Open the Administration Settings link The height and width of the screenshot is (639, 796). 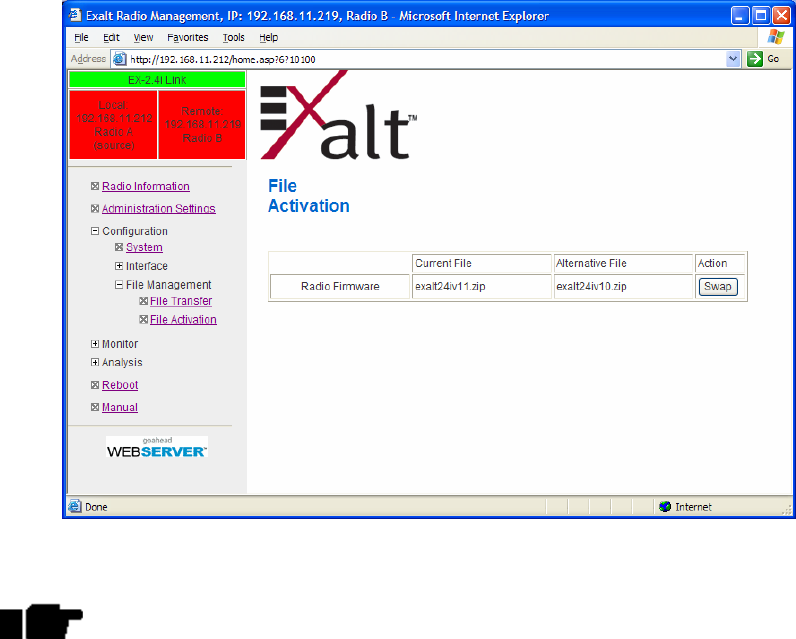click(x=158, y=209)
